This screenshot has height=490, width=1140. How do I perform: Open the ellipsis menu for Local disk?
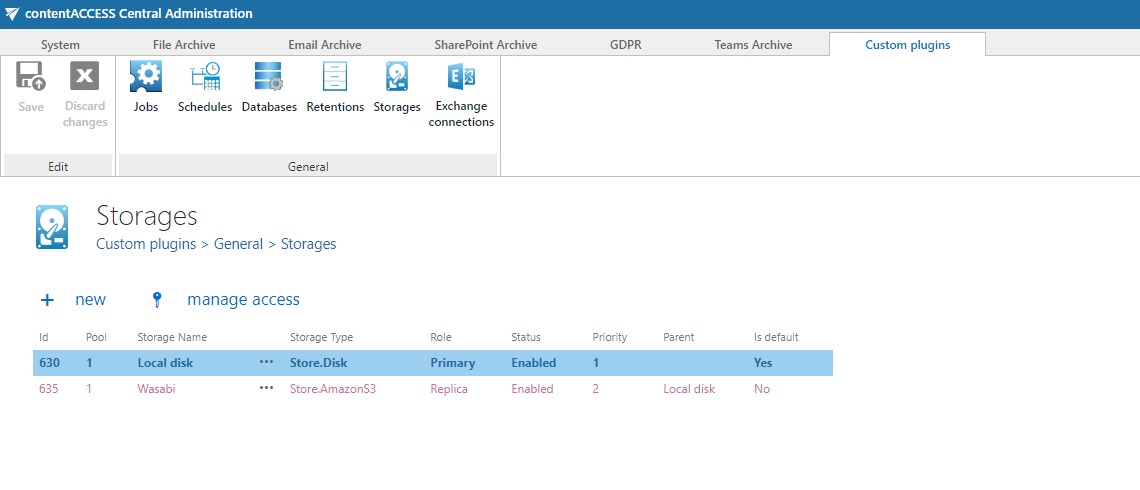(267, 362)
